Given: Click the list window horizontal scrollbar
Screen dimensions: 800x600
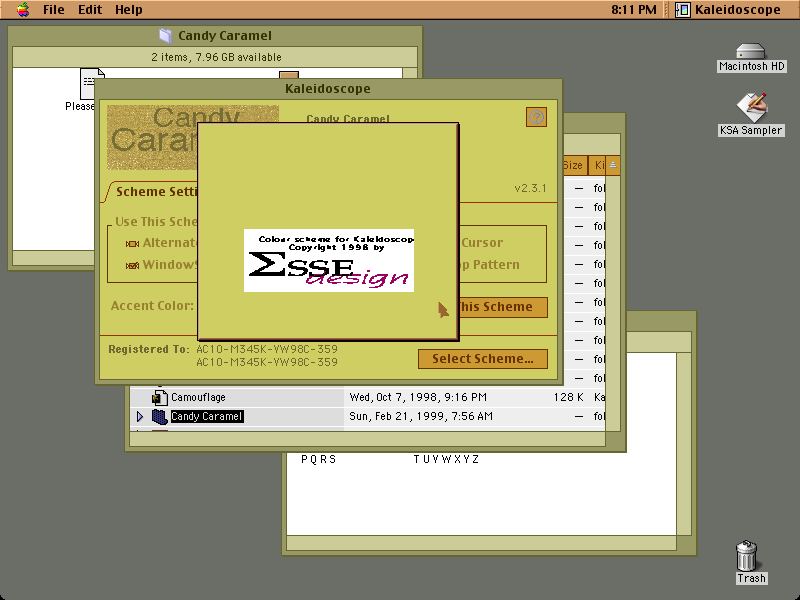Looking at the screenshot, I should pyautogui.click(x=367, y=439).
